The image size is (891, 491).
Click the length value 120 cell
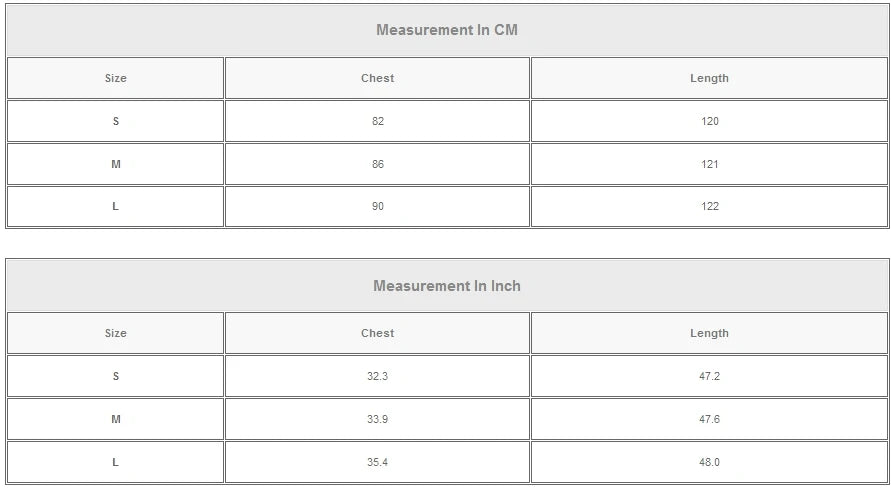coord(709,121)
